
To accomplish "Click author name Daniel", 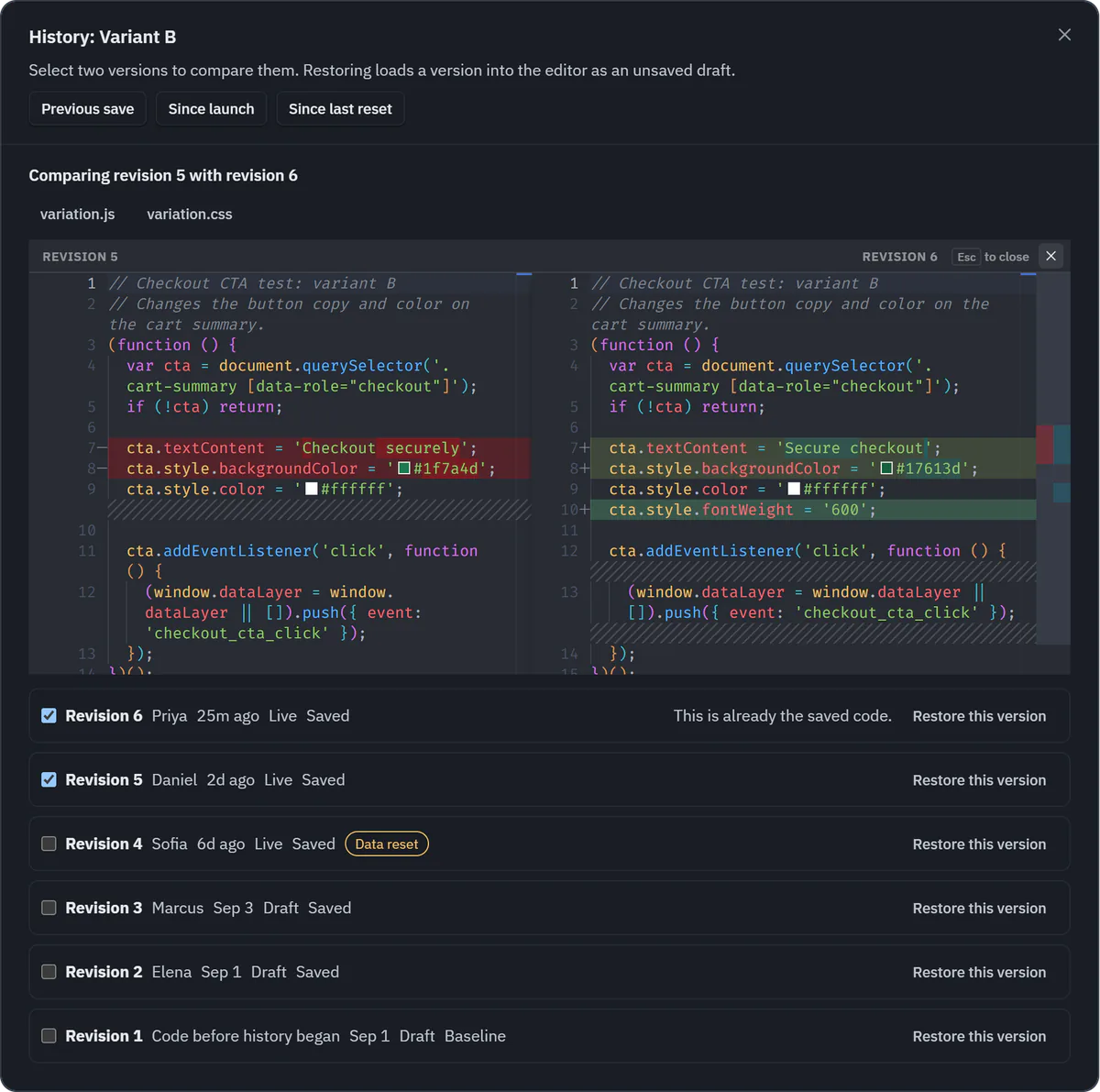I will click(x=174, y=779).
